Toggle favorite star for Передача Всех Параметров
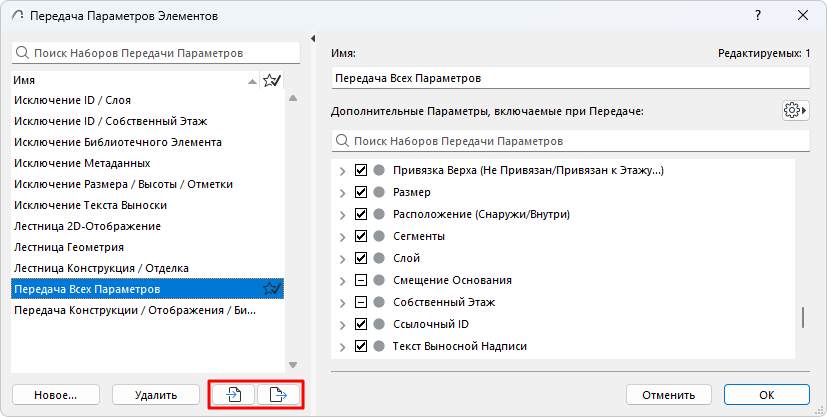This screenshot has height=417, width=827. 271,289
